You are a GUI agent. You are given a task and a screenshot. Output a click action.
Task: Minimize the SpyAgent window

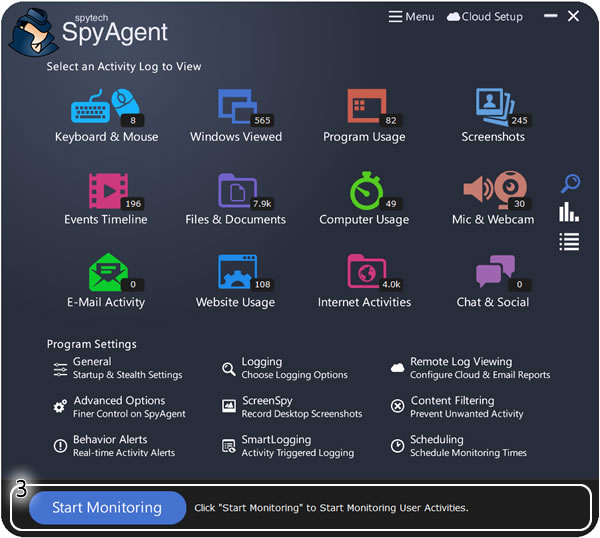click(551, 16)
